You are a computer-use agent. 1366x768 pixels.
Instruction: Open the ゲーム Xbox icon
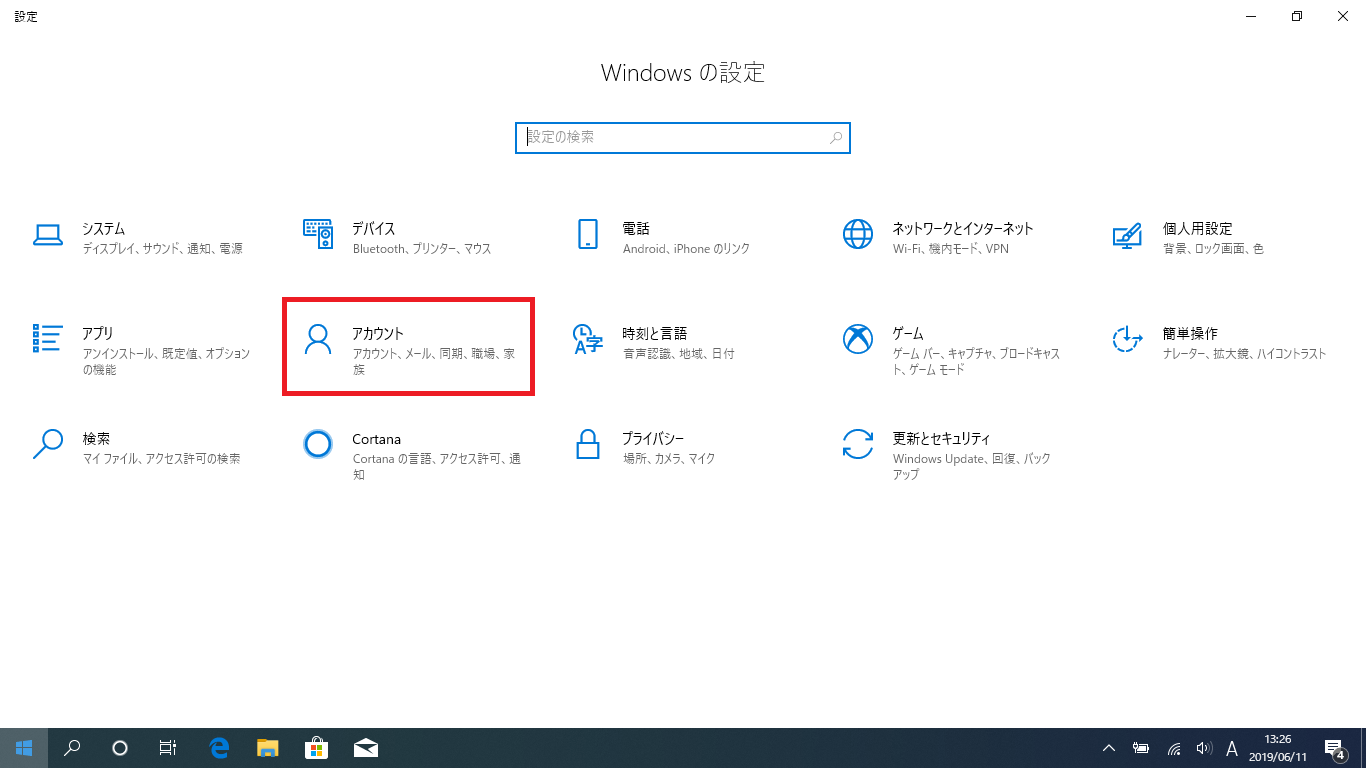tap(858, 339)
